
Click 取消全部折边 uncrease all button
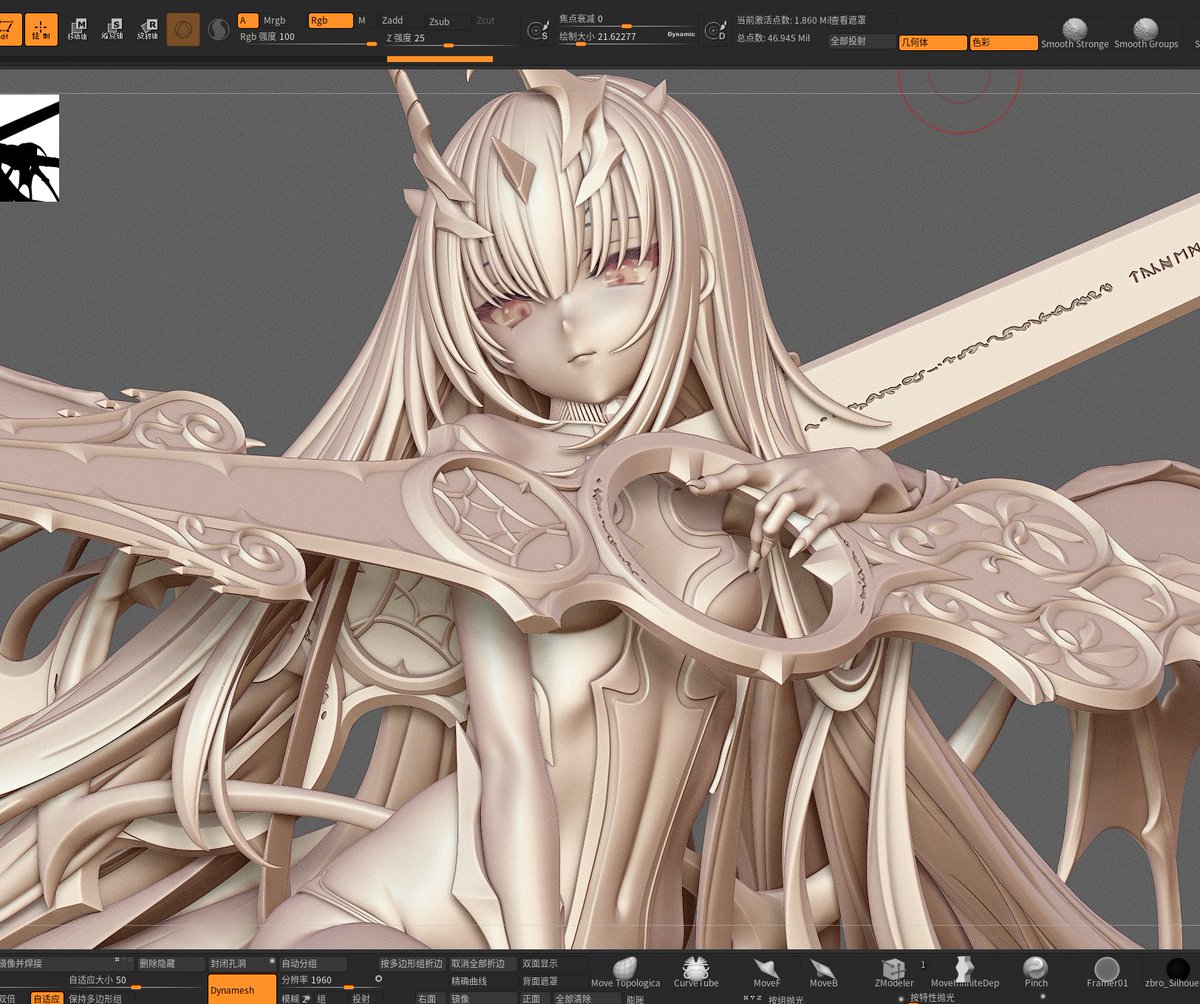483,964
